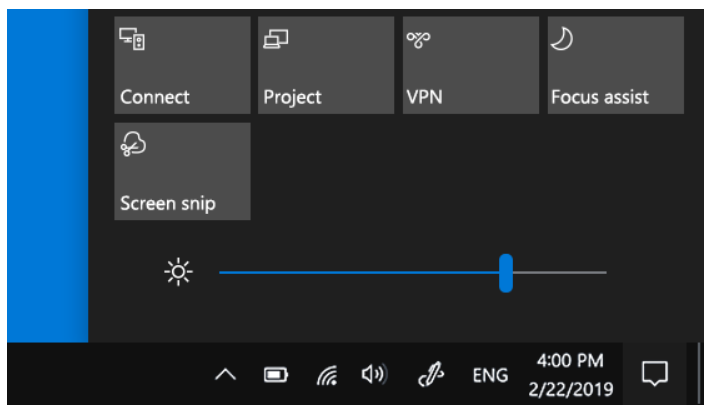Launch Screen snip from quick actions

click(x=182, y=171)
